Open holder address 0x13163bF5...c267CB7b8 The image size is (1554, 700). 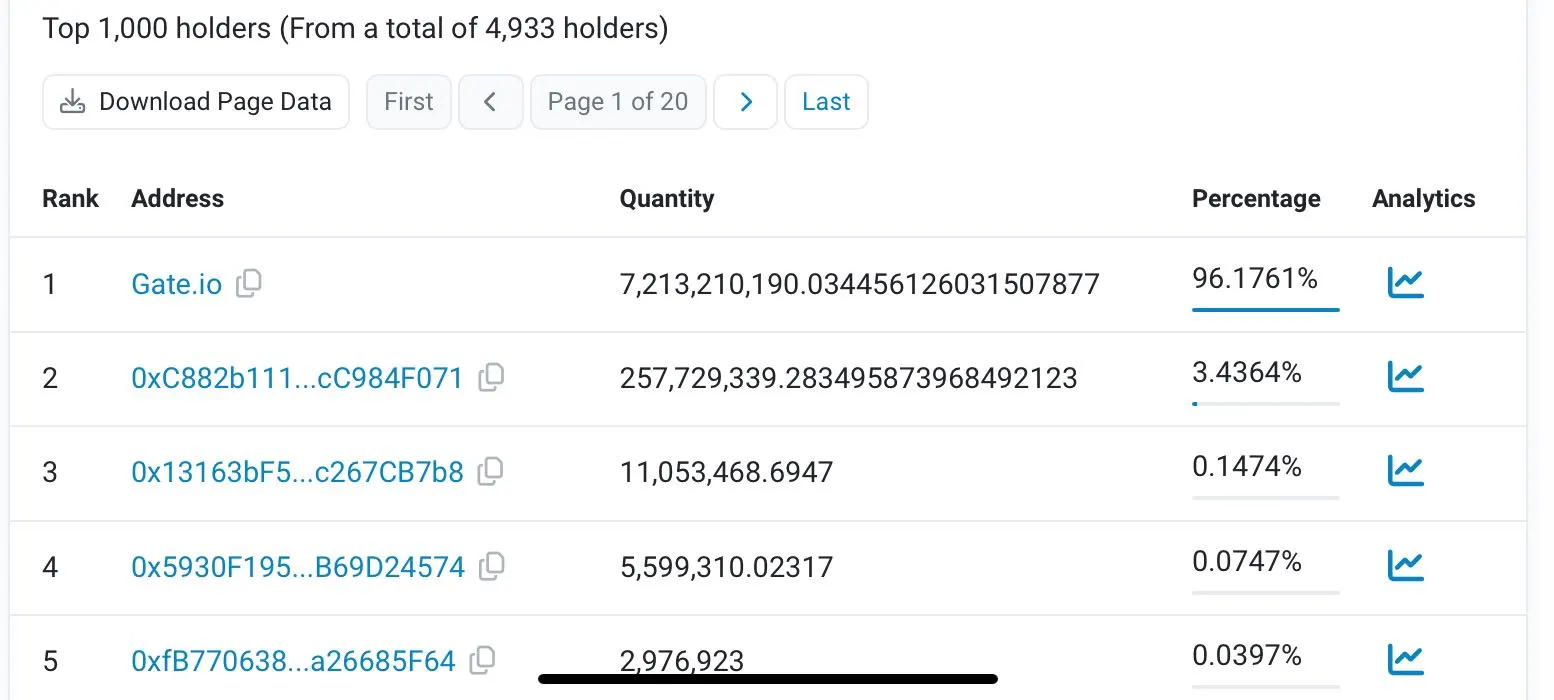pyautogui.click(x=297, y=473)
